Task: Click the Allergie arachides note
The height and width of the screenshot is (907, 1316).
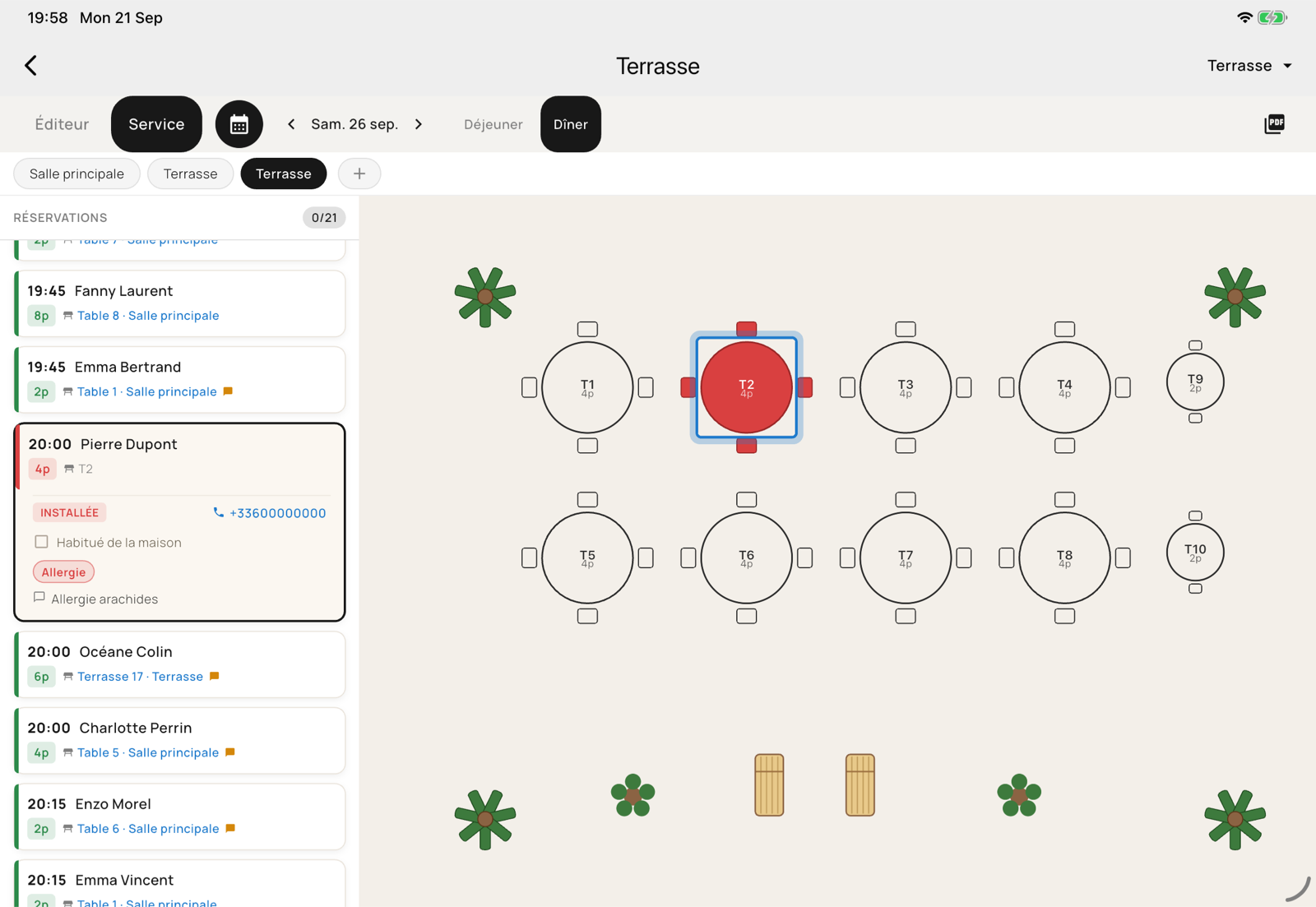Action: [104, 599]
